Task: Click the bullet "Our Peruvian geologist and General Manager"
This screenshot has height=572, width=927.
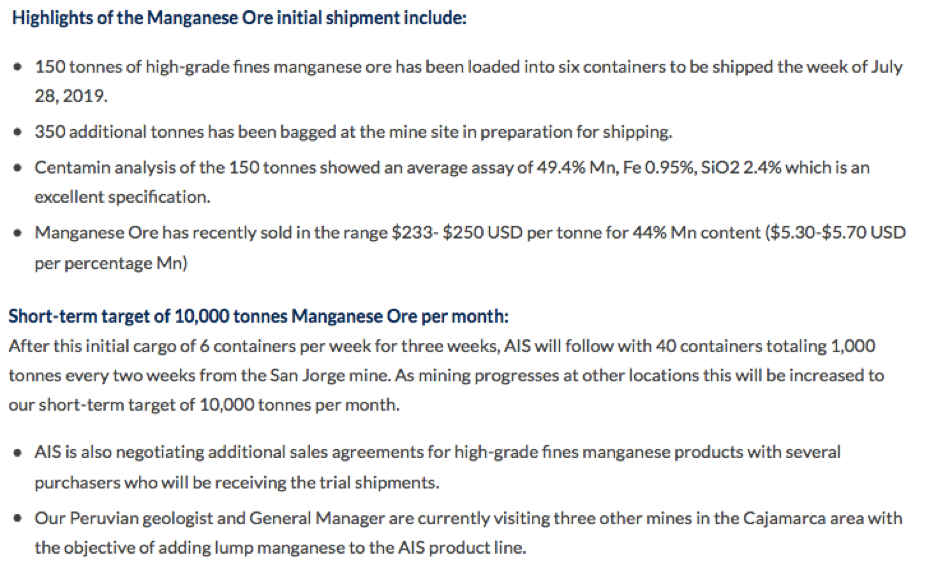Action: pyautogui.click(x=468, y=518)
